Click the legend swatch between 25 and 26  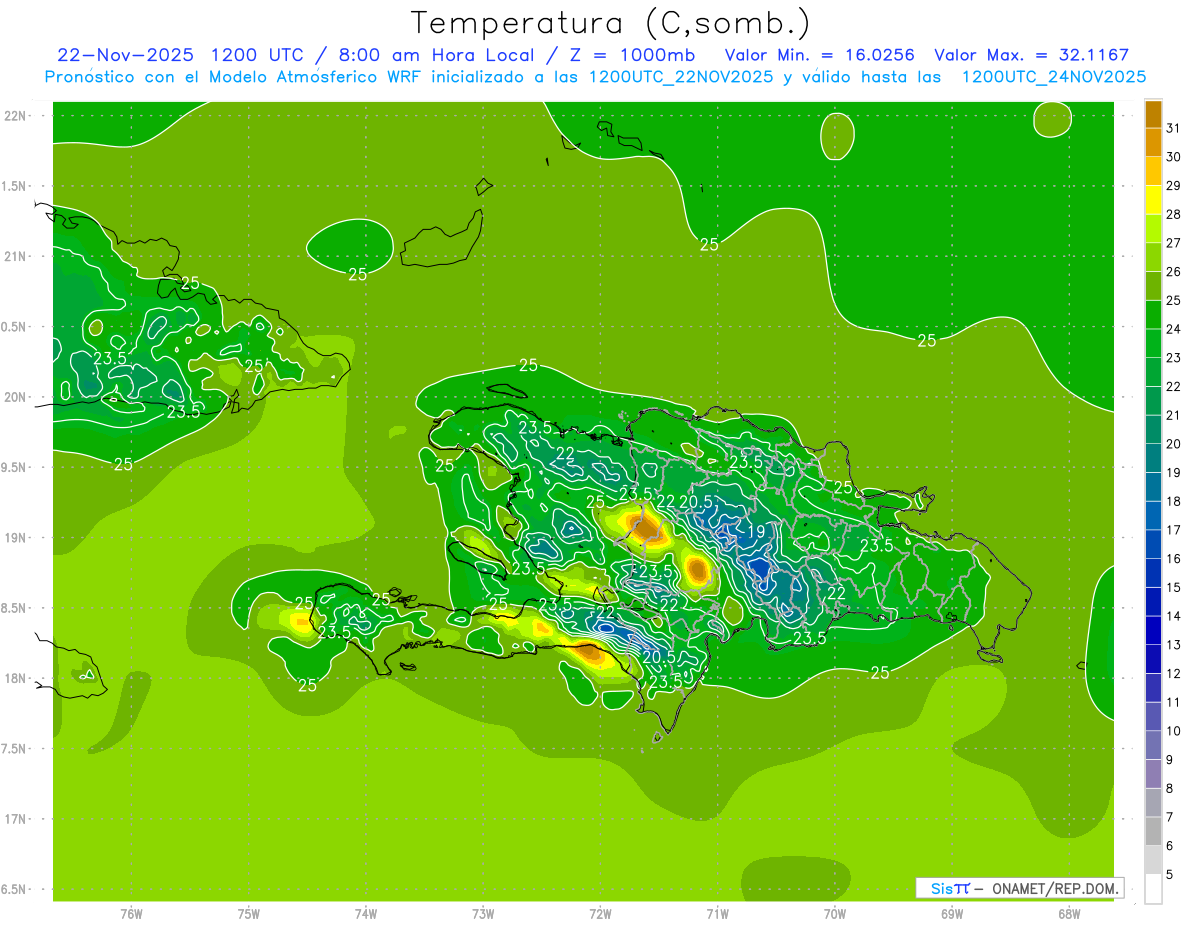[1153, 287]
